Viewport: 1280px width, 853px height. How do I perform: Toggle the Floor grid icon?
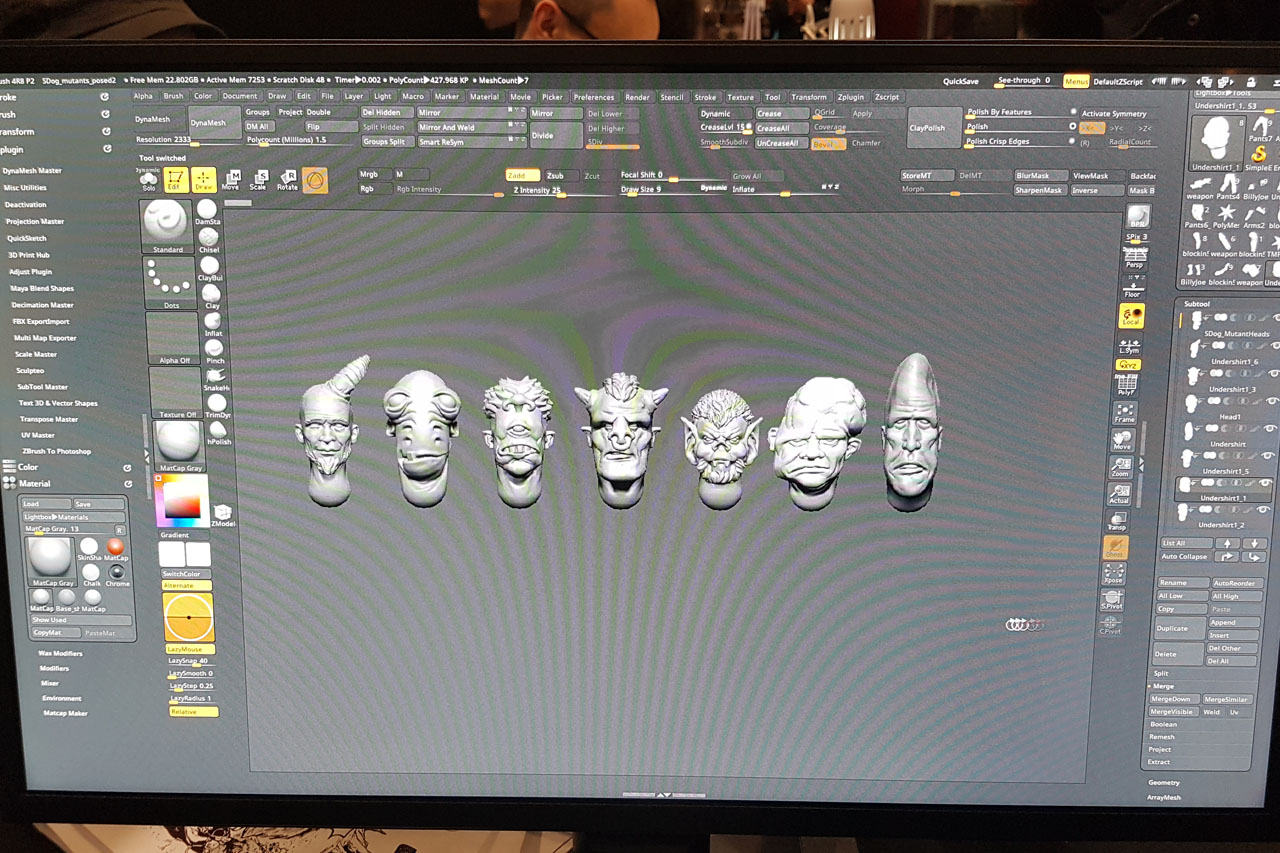(x=1132, y=287)
